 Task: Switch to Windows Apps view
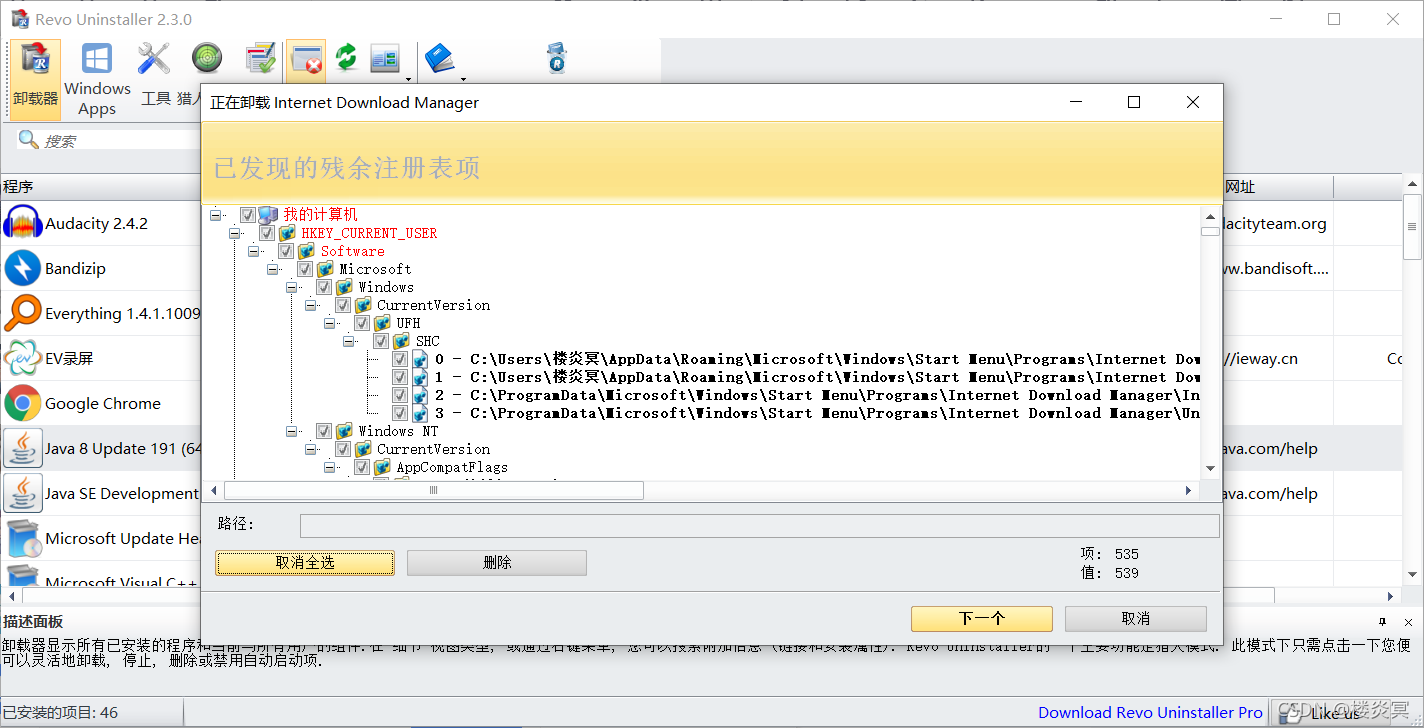coord(97,78)
